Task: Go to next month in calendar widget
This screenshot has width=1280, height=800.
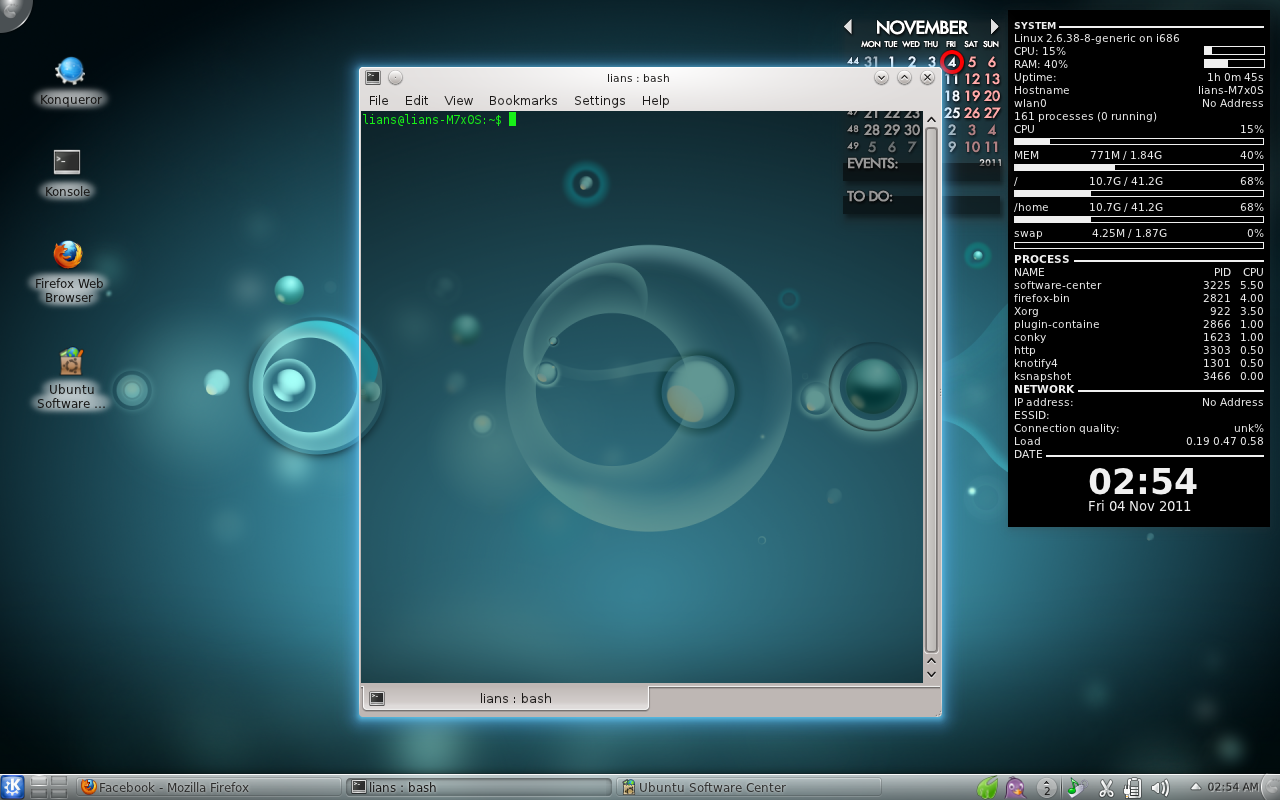Action: [x=994, y=27]
